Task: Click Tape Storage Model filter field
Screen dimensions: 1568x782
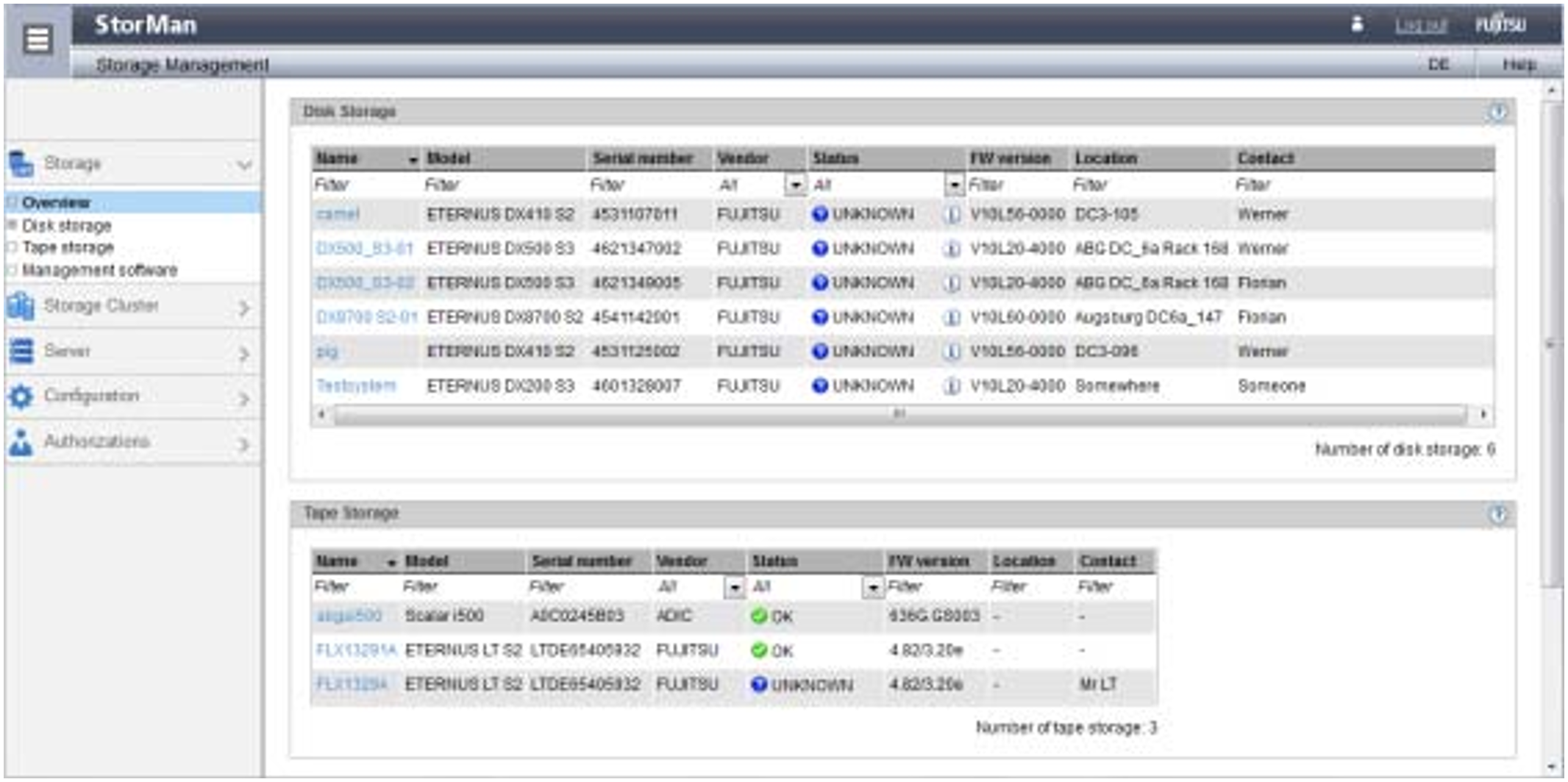Action: point(463,587)
